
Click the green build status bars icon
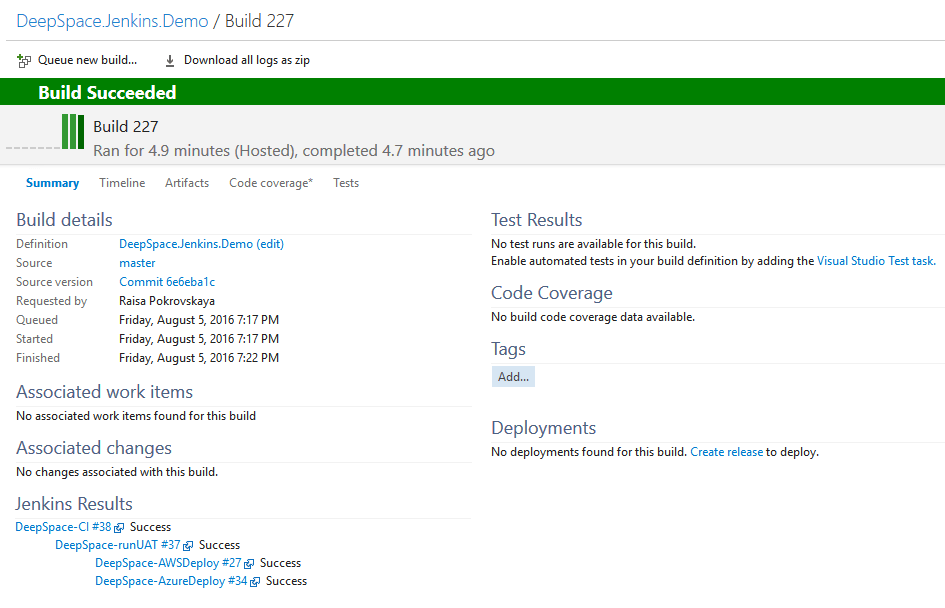tap(73, 131)
